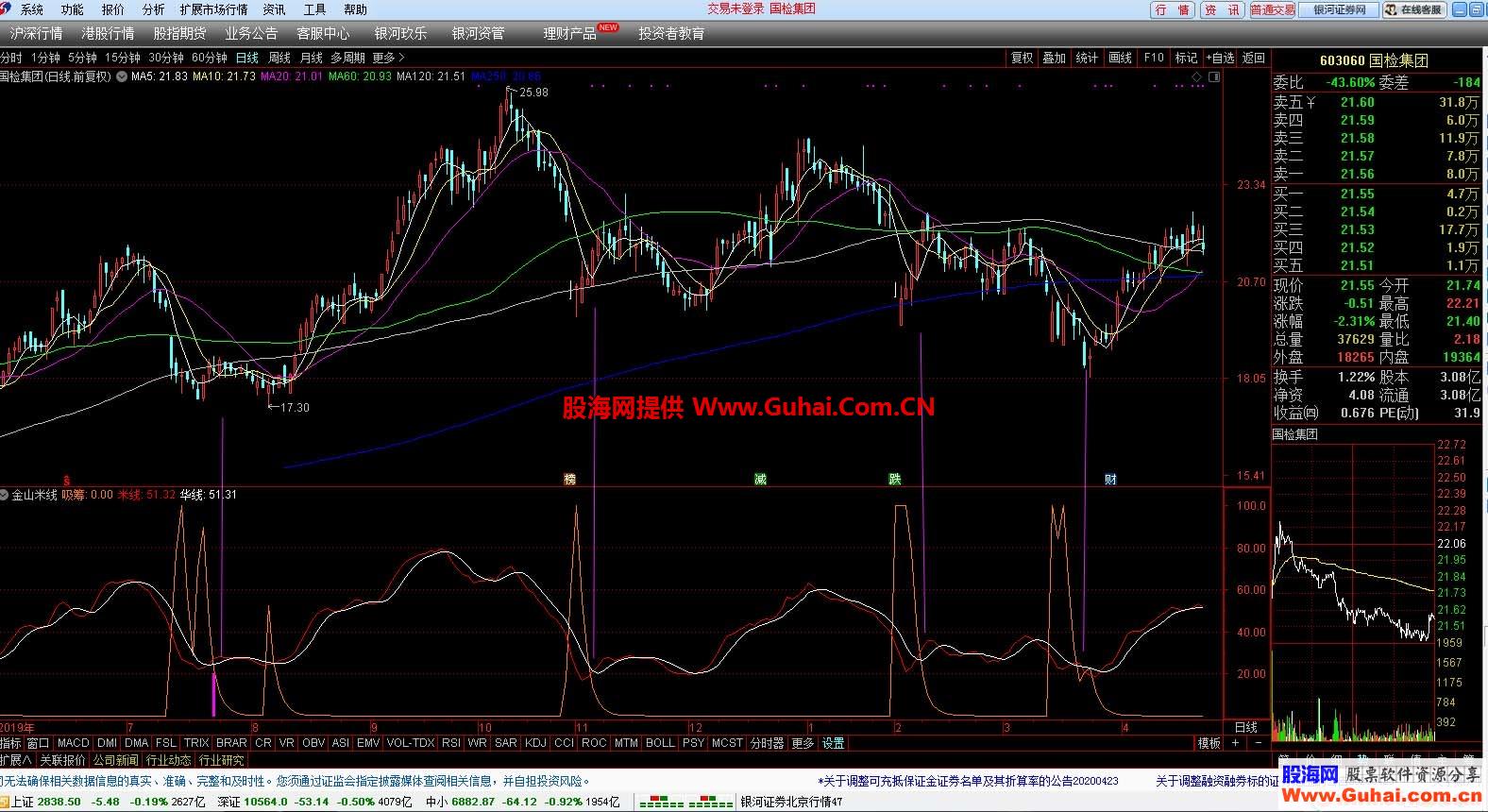Click the 统计 toolbar button

point(1088,58)
